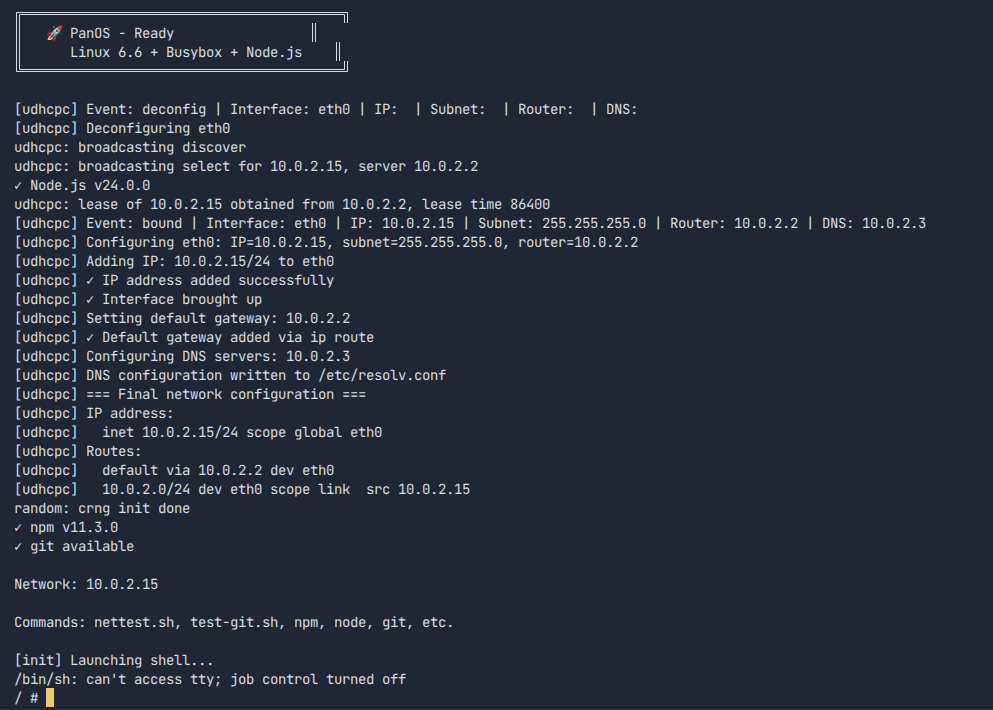Click the PanOS - Ready banner title

(121, 33)
